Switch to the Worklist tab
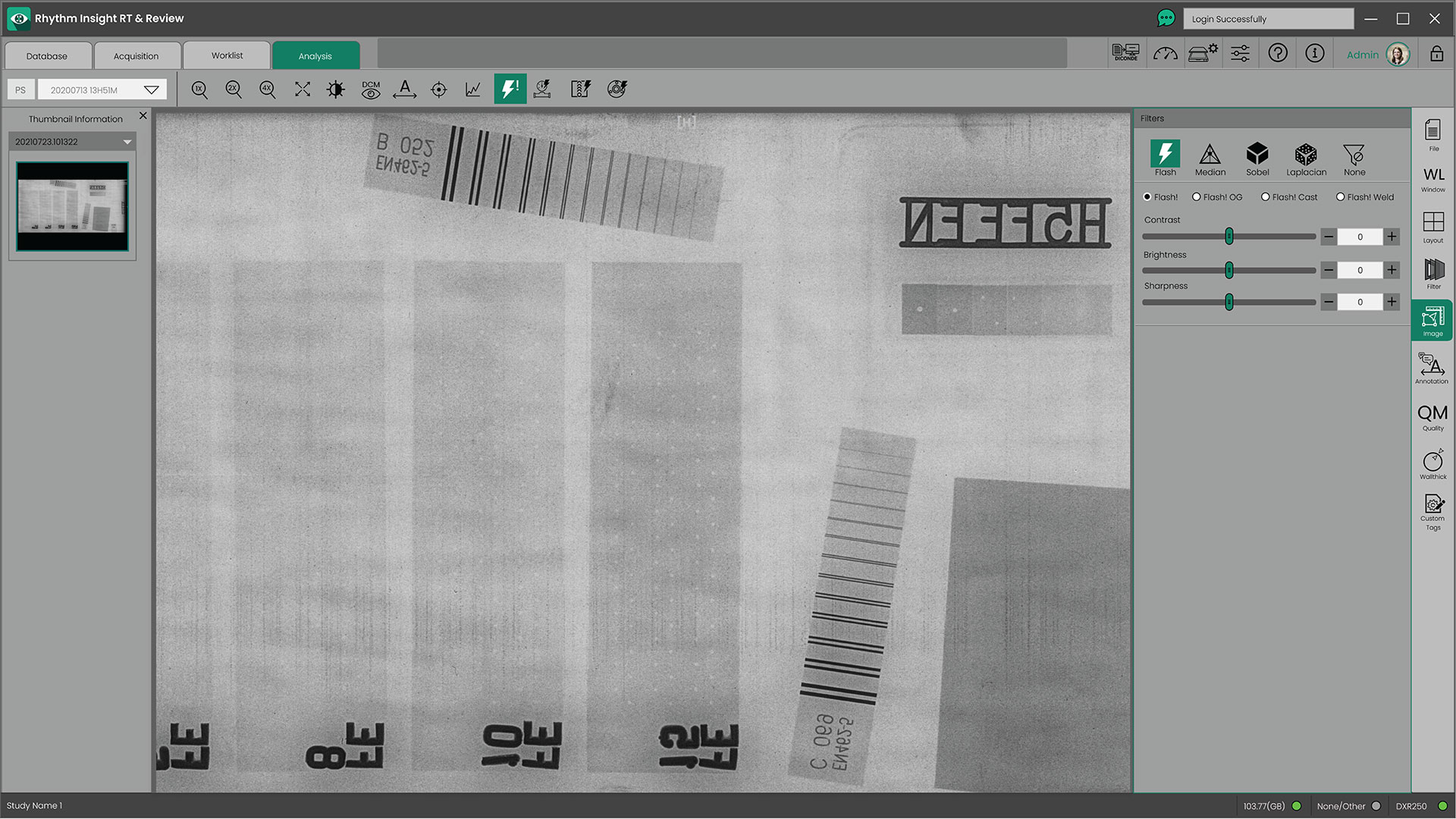Screen dimensions: 1456x819 (x=227, y=55)
